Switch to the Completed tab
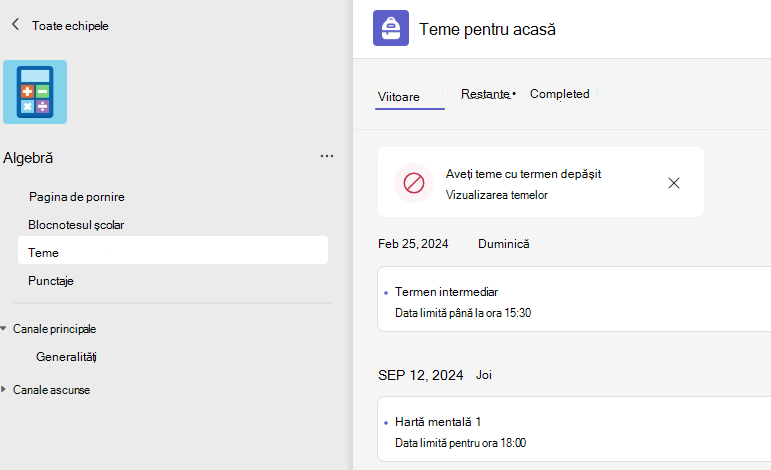Screen dimensions: 771x470 click(x=560, y=94)
